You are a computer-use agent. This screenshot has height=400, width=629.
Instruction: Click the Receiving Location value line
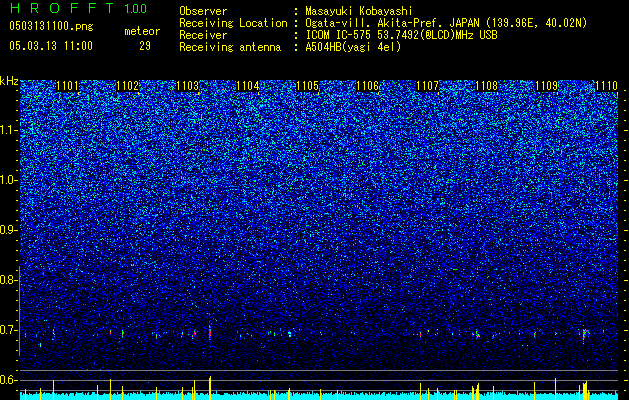[446, 24]
